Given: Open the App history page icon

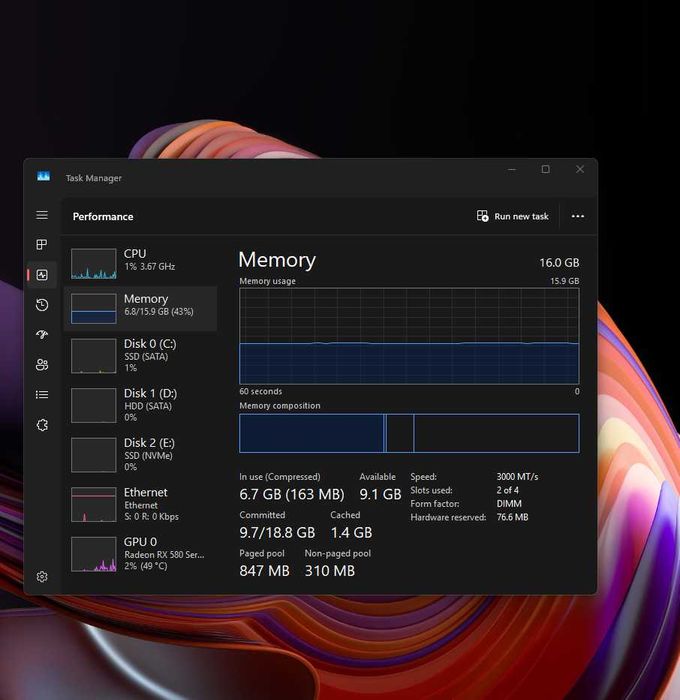Looking at the screenshot, I should tap(42, 305).
